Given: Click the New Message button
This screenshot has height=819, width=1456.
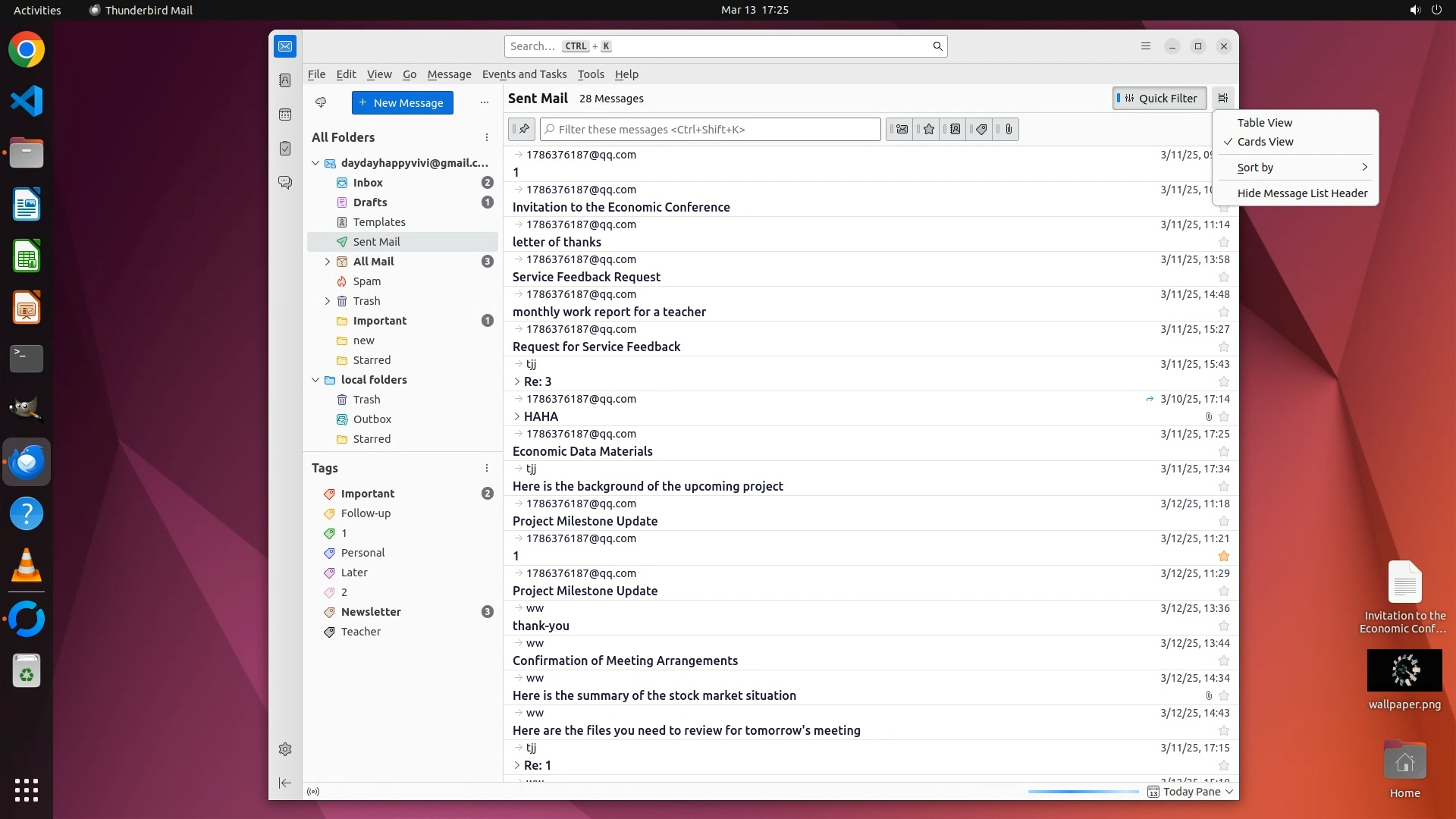Looking at the screenshot, I should 402,103.
